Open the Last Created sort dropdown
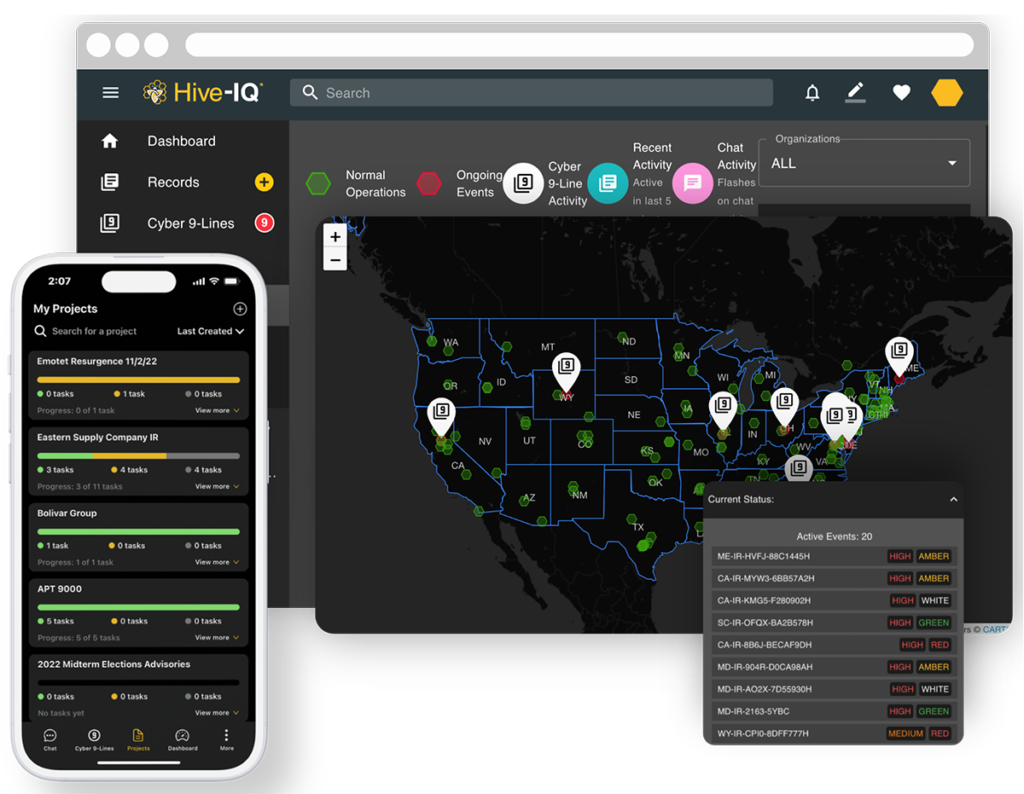The height and width of the screenshot is (794, 1024). (210, 331)
